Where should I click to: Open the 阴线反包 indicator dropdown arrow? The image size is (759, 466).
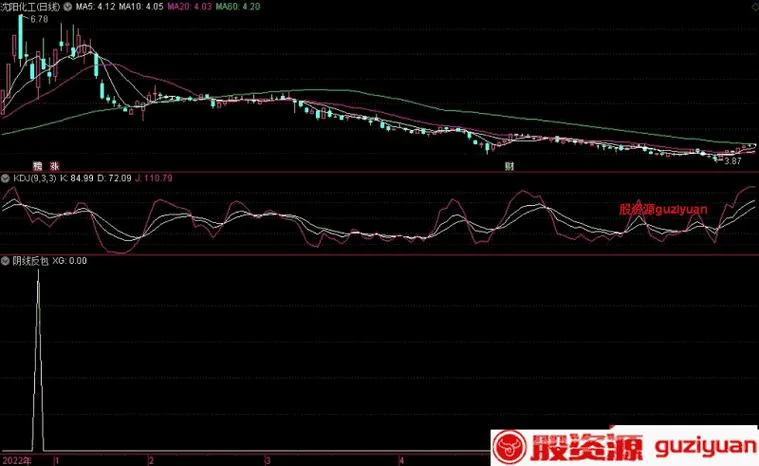[5, 261]
